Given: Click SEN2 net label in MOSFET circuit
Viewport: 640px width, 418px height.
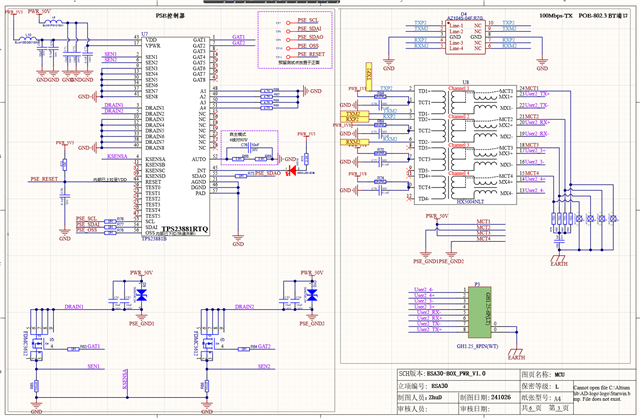Looking at the screenshot, I should click(264, 366).
